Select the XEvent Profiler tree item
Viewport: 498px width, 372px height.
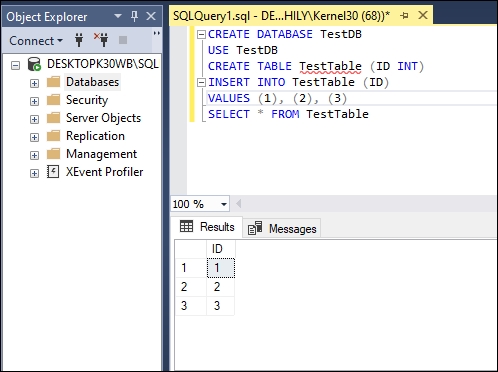[104, 172]
